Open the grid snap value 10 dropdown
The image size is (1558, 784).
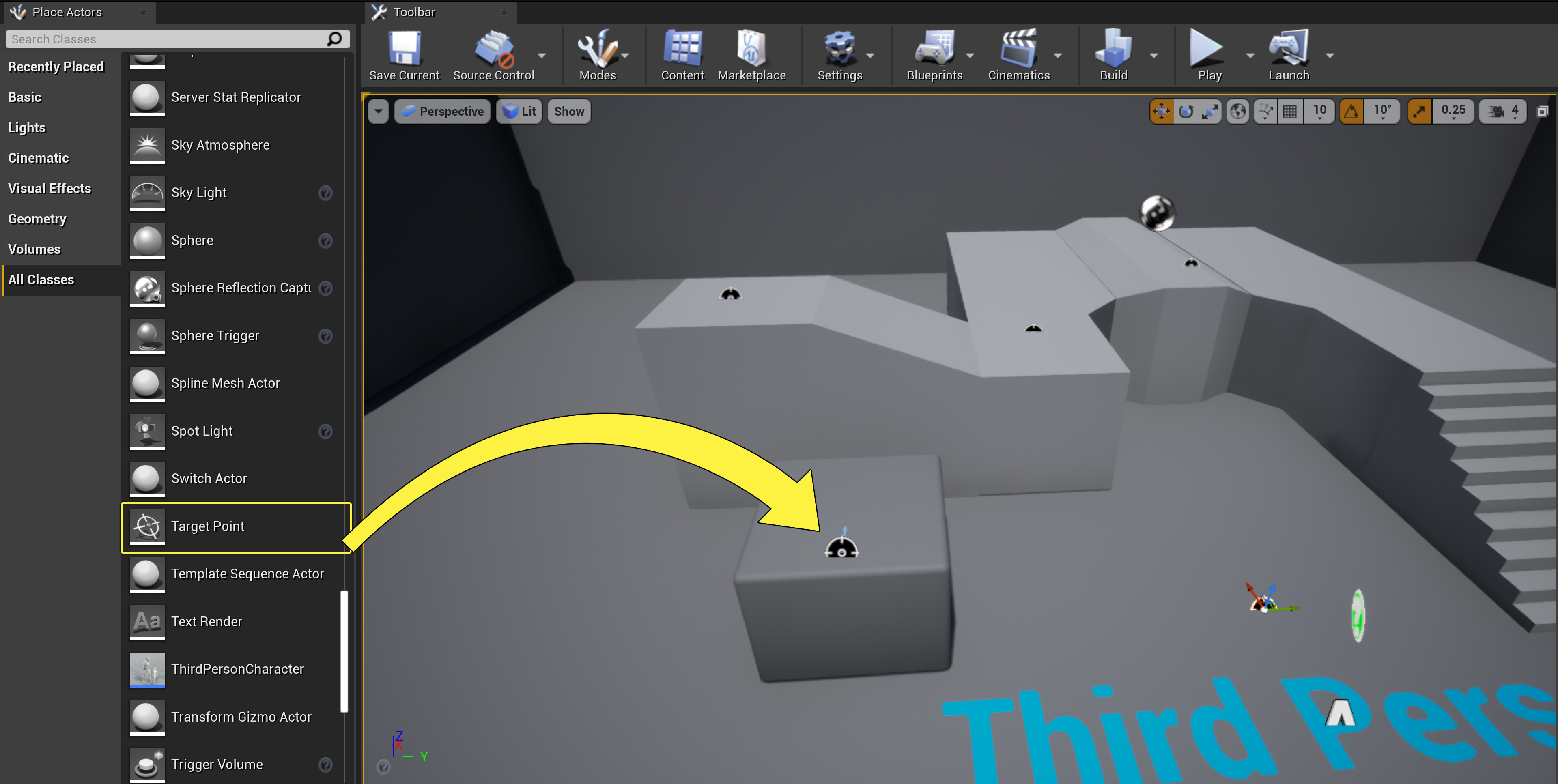coord(1320,111)
